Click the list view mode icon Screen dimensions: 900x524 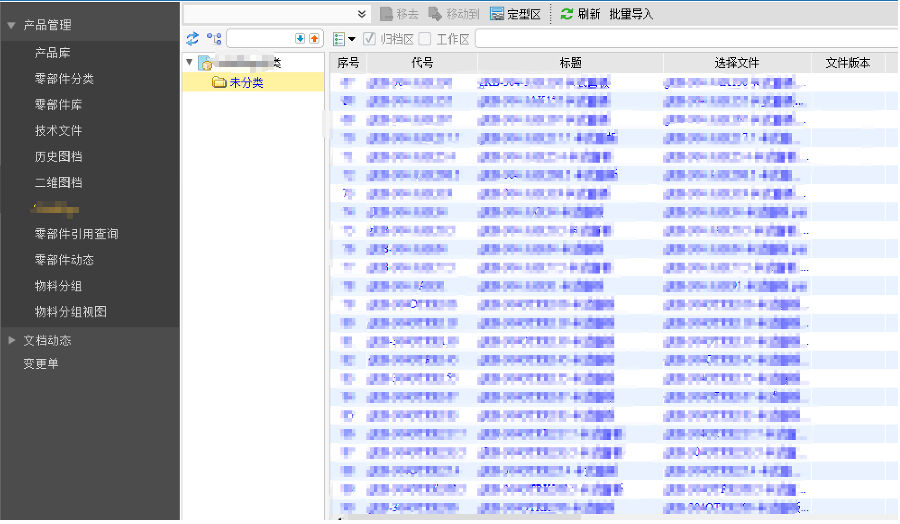click(339, 39)
